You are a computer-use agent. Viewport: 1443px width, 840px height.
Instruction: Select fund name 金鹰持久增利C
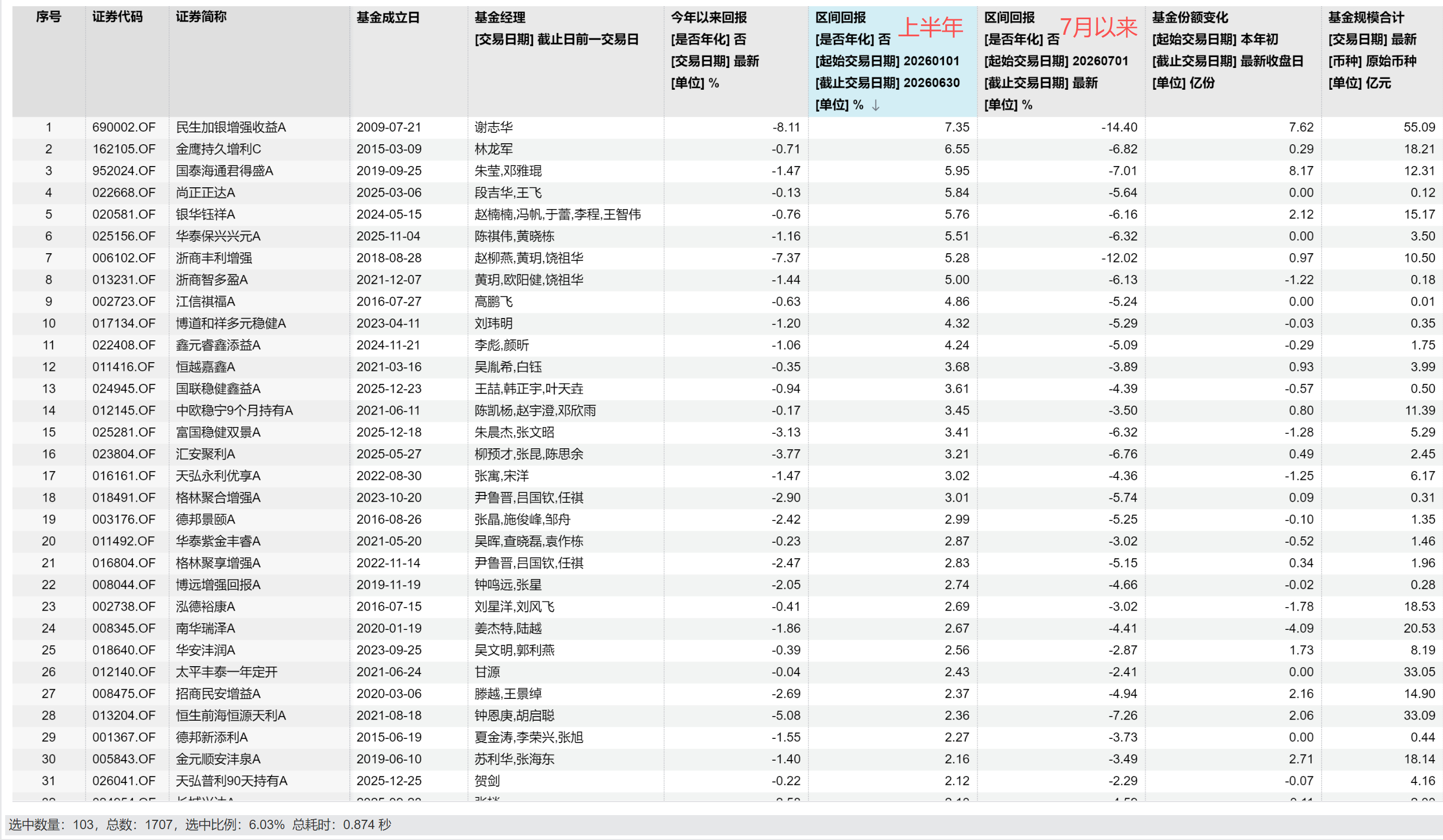pyautogui.click(x=218, y=149)
